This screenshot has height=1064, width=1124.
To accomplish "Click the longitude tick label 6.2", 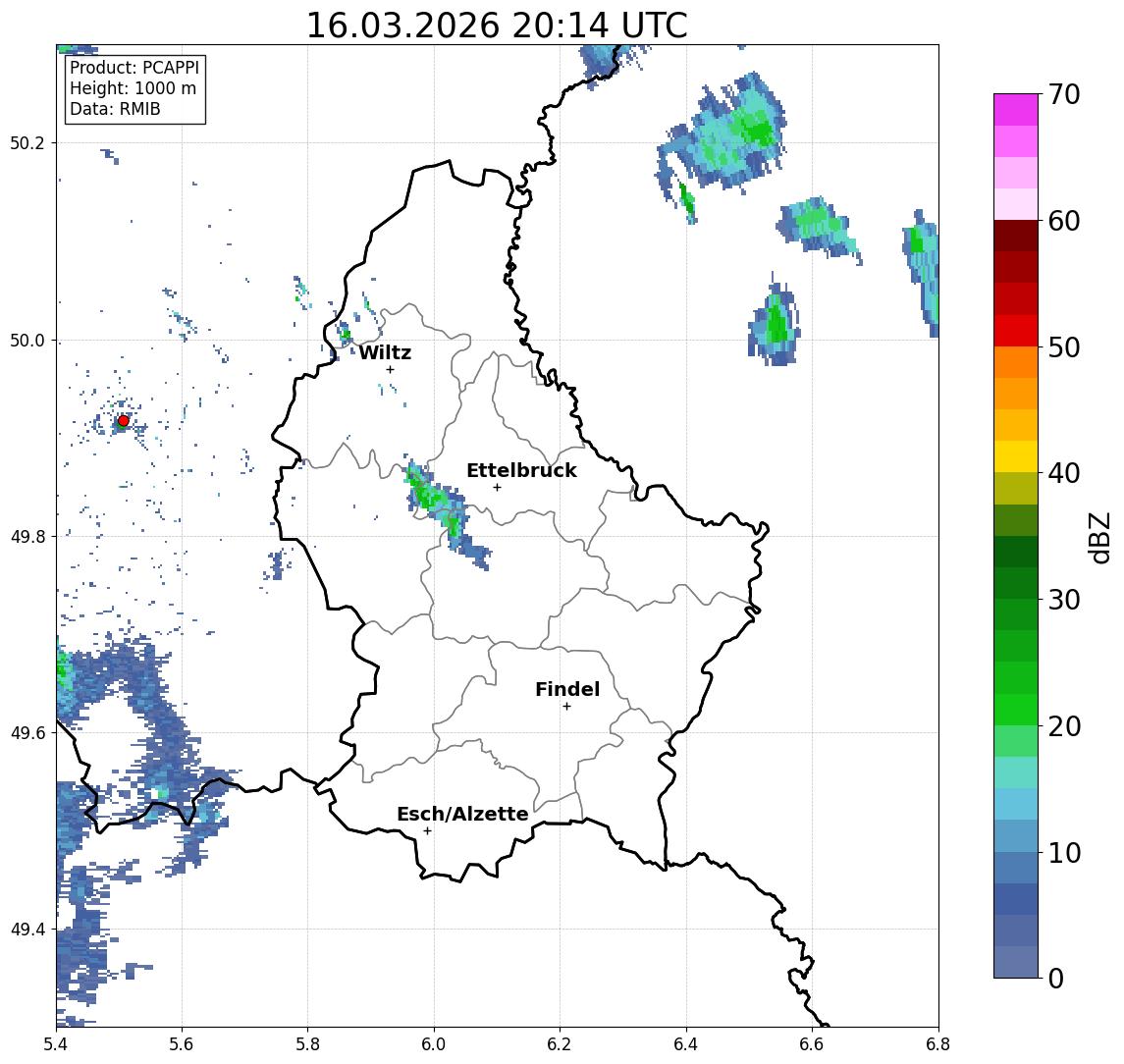I will point(560,1044).
